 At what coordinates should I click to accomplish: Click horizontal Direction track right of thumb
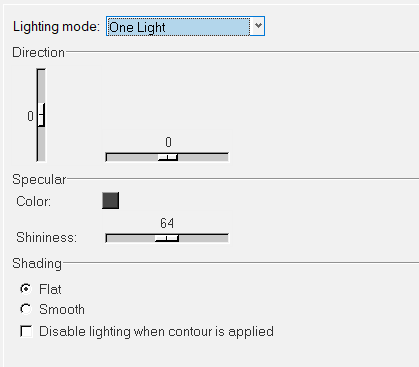pyautogui.click(x=203, y=157)
